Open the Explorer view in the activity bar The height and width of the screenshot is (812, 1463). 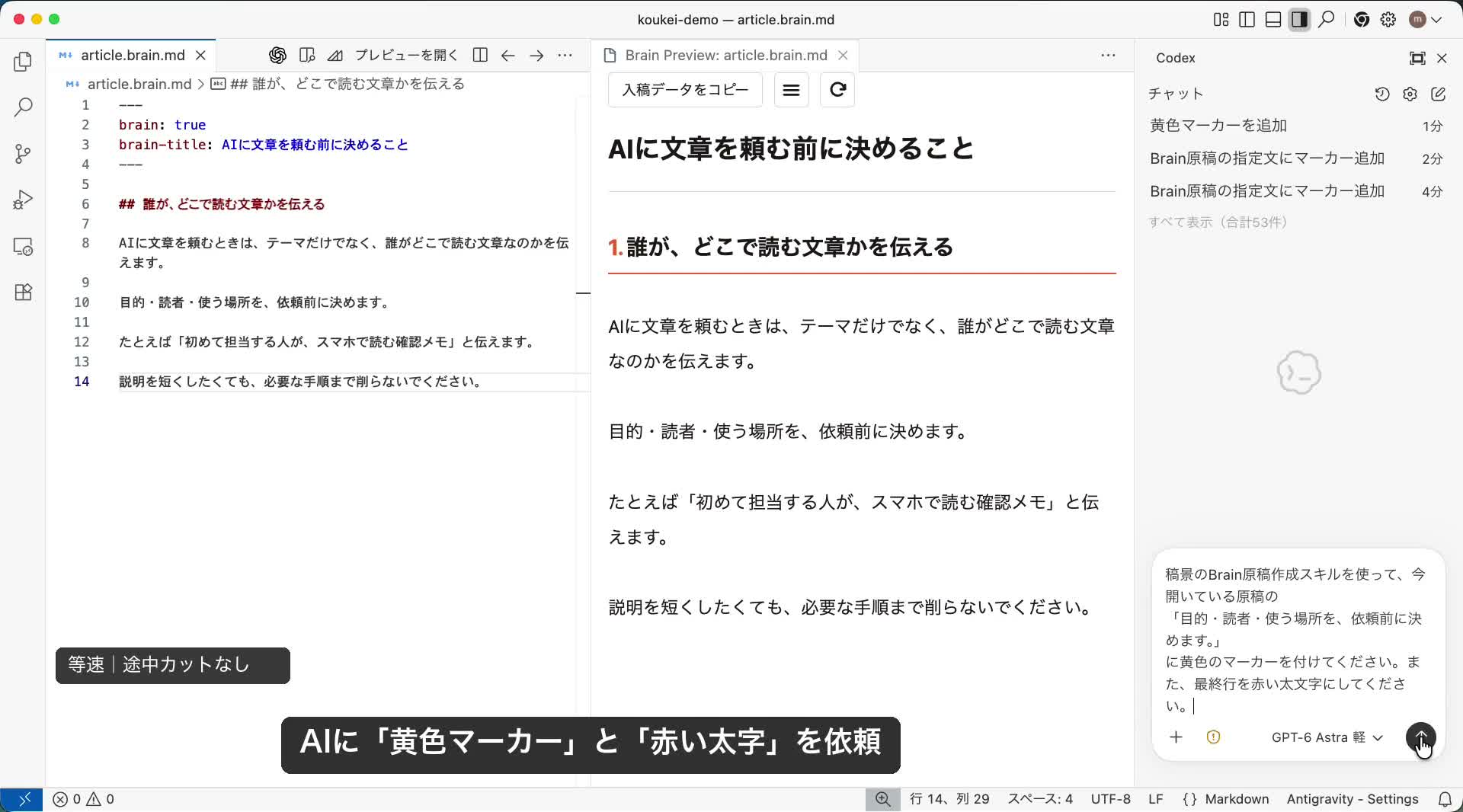tap(23, 62)
